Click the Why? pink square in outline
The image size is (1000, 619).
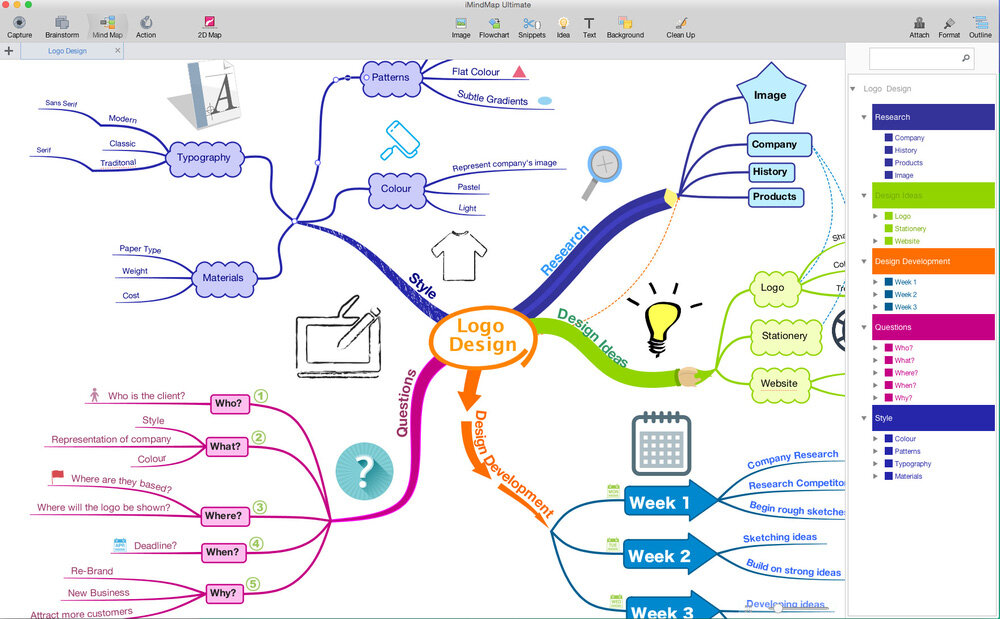[888, 397]
